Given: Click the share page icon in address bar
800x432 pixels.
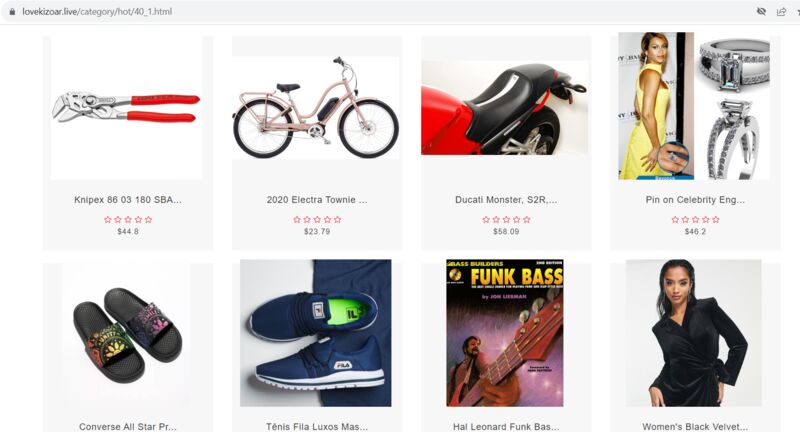Looking at the screenshot, I should click(x=781, y=11).
